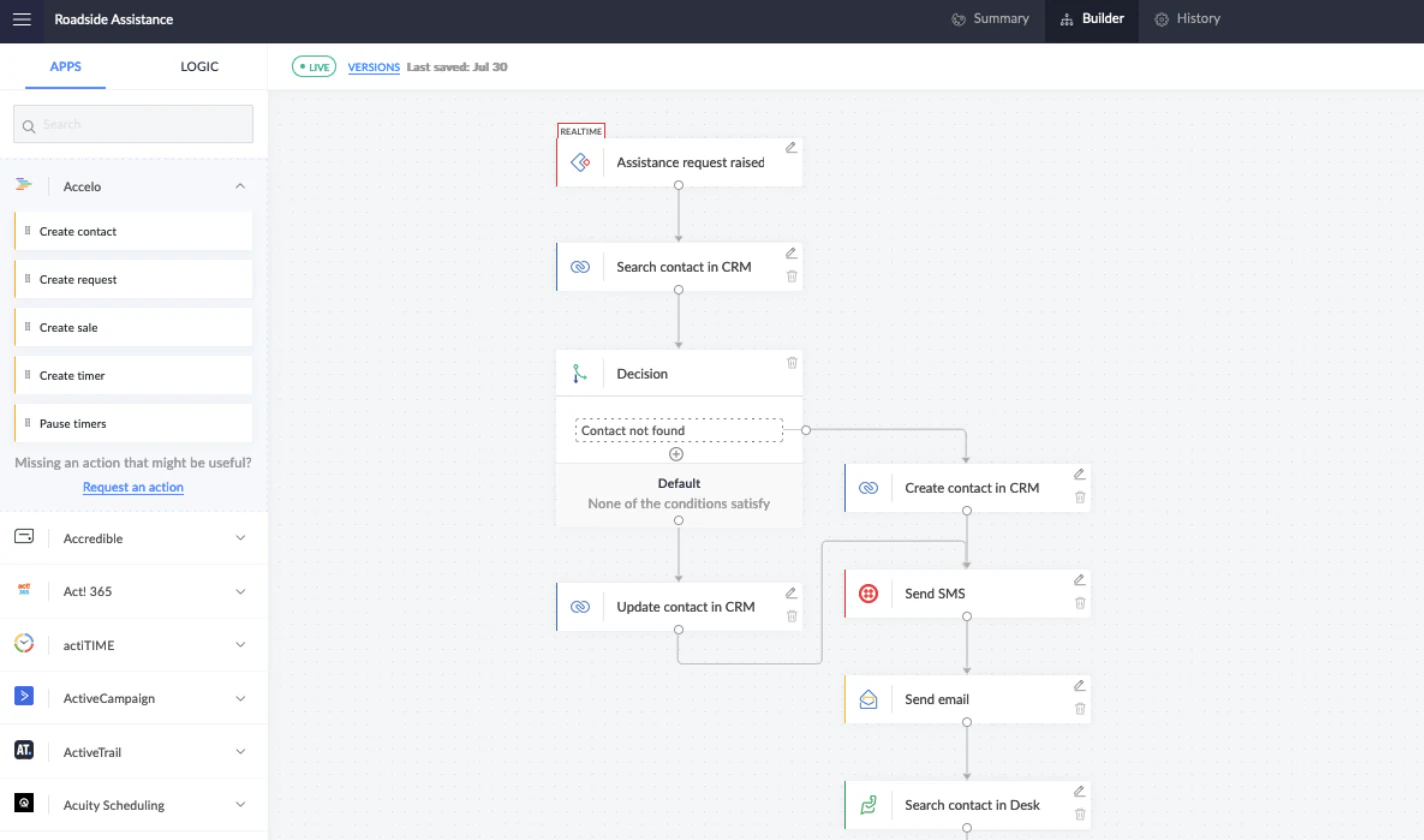The height and width of the screenshot is (840, 1424).
Task: Delete the Search contact in Desk node
Action: tap(1080, 814)
